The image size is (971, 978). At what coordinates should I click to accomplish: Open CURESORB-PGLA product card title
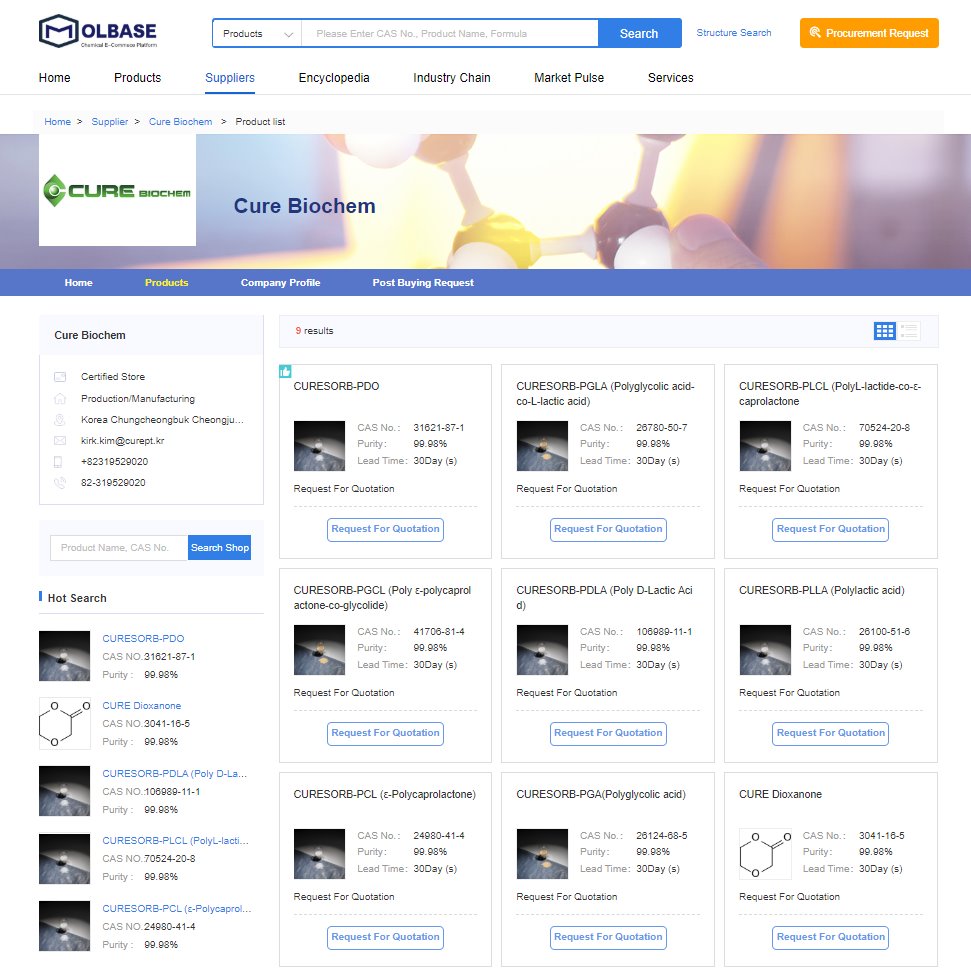pyautogui.click(x=606, y=394)
